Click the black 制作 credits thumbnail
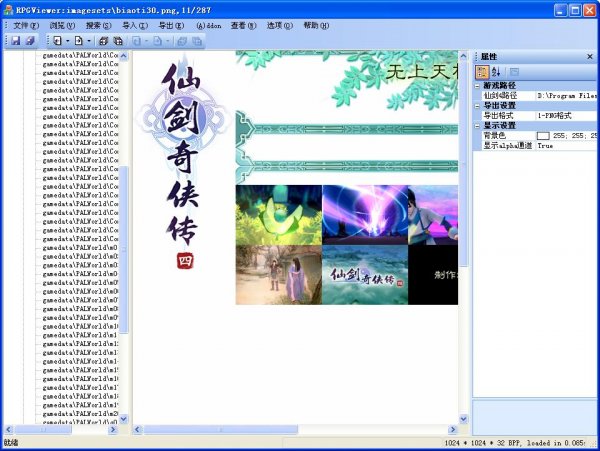Image resolution: width=600 pixels, height=451 pixels. 433,275
